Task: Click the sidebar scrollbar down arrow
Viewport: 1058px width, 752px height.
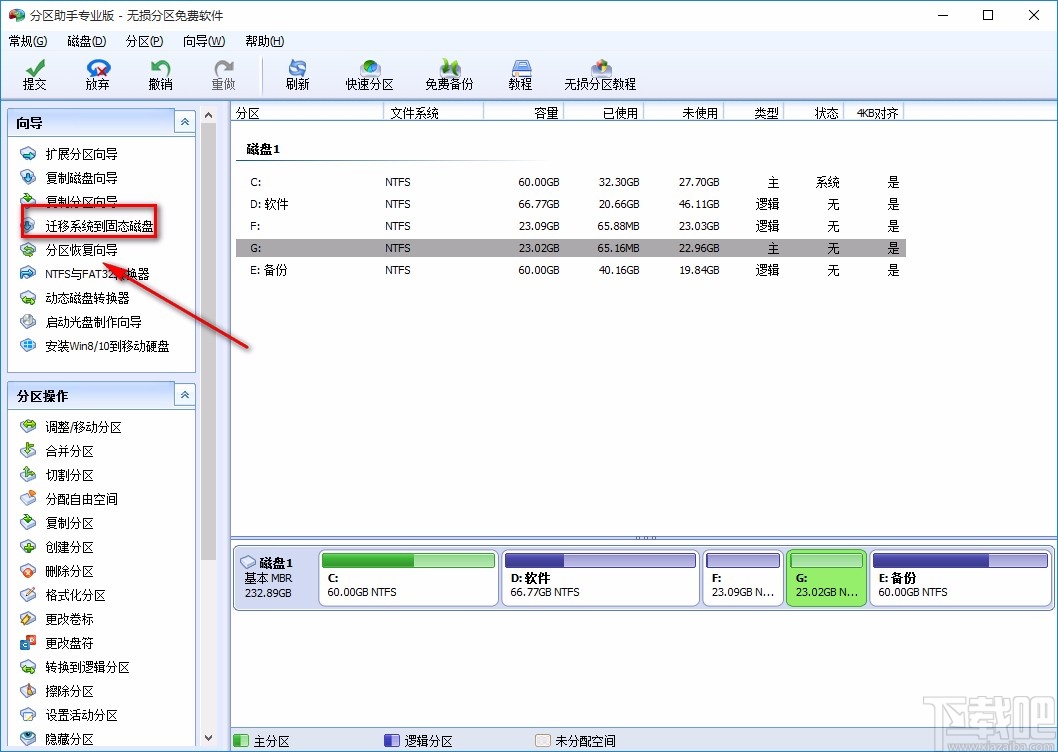Action: pos(208,738)
